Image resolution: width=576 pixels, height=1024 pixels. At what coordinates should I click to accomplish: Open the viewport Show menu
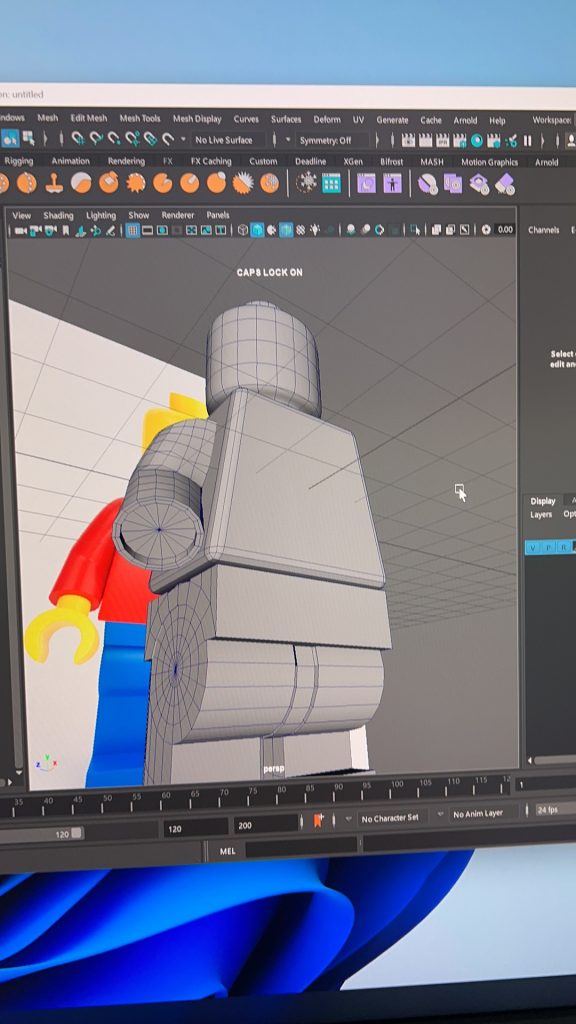click(138, 215)
